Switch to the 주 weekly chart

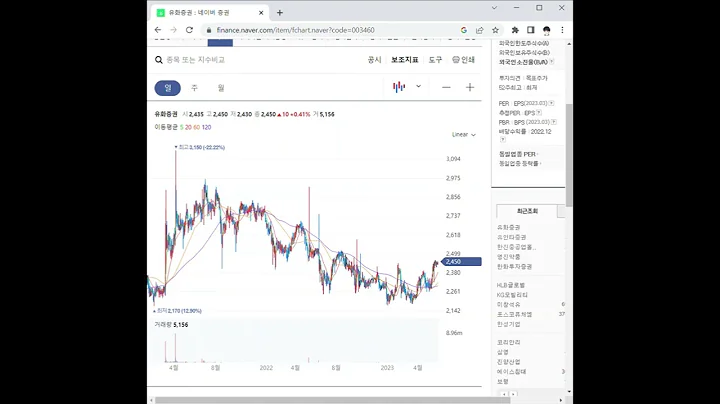coord(194,88)
